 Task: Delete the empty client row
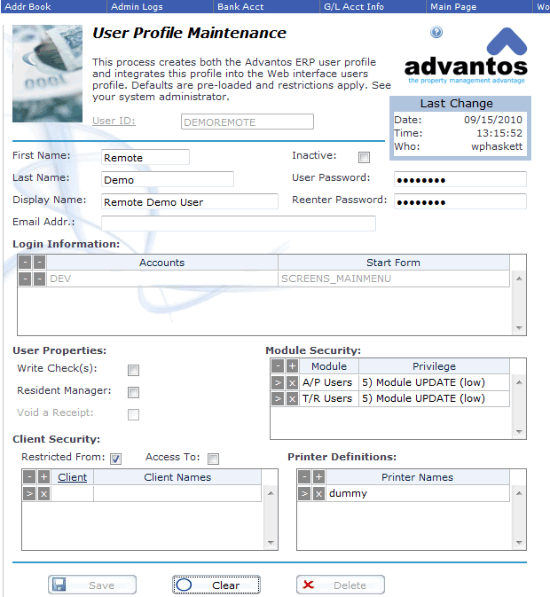pos(44,494)
